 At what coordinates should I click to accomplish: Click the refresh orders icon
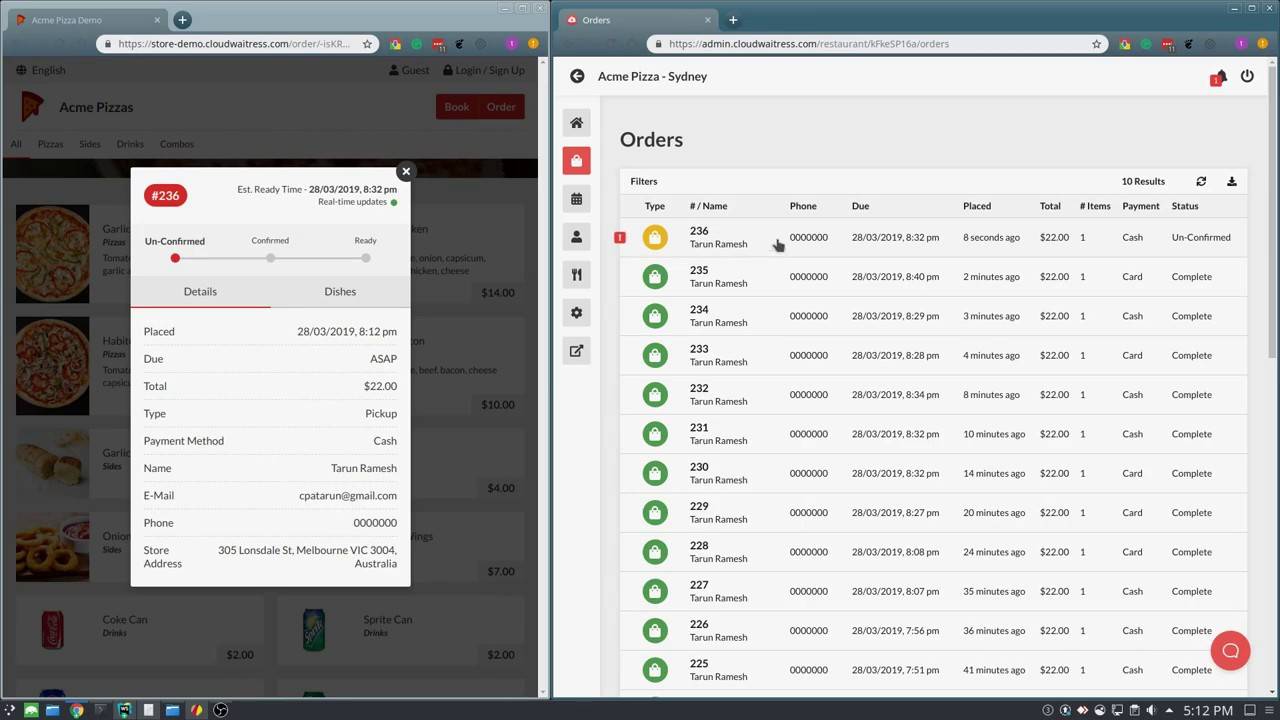pyautogui.click(x=1201, y=181)
